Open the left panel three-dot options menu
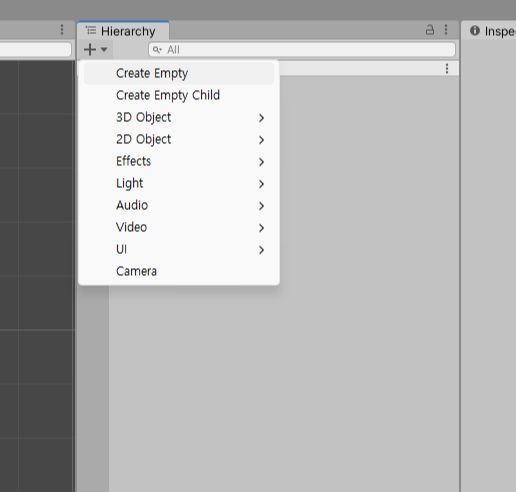This screenshot has height=492, width=516. 62,30
